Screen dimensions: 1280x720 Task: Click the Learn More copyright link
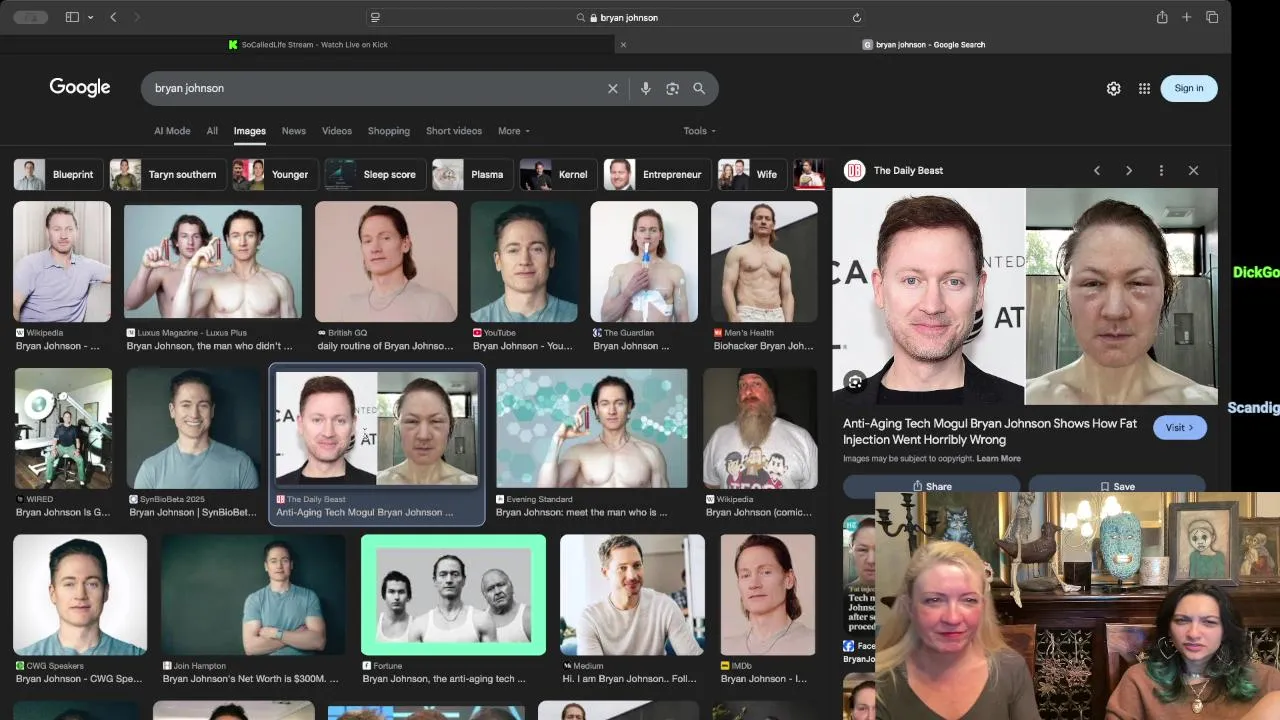[998, 458]
